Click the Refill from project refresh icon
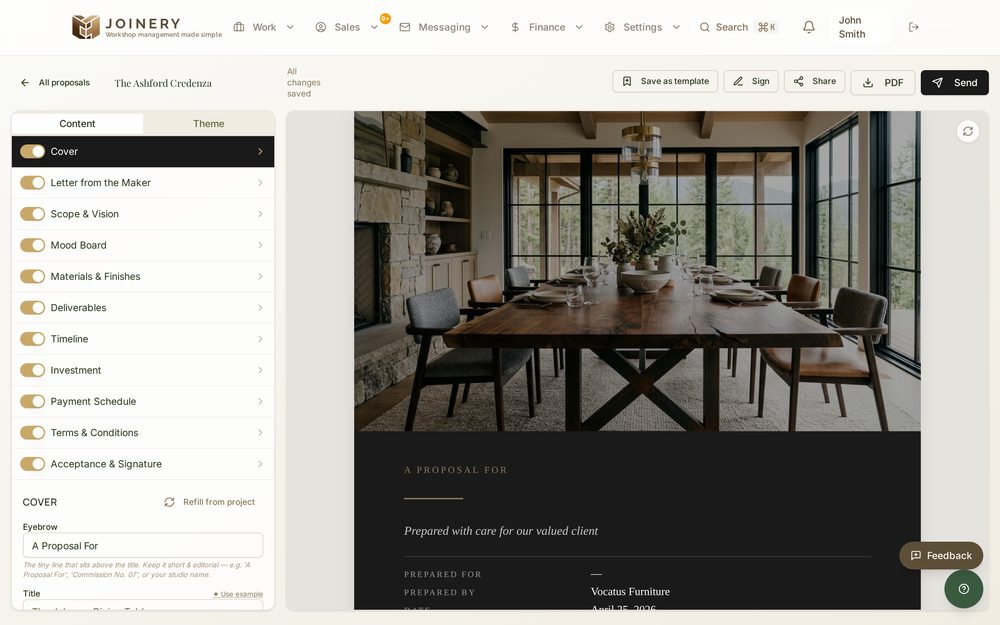Viewport: 1000px width, 625px height. [169, 502]
